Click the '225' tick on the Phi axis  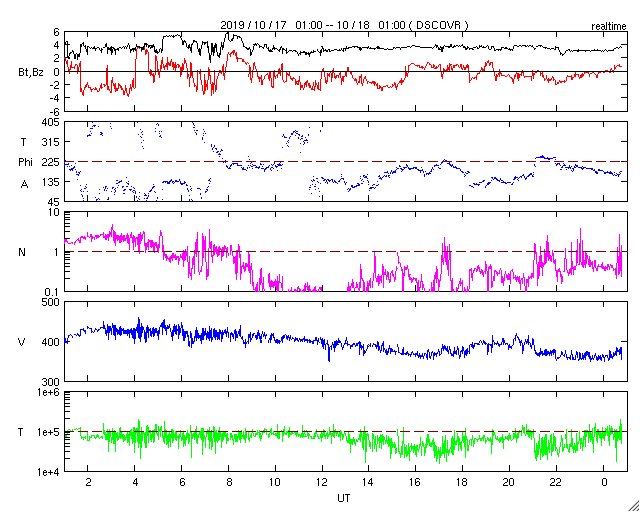pos(51,162)
